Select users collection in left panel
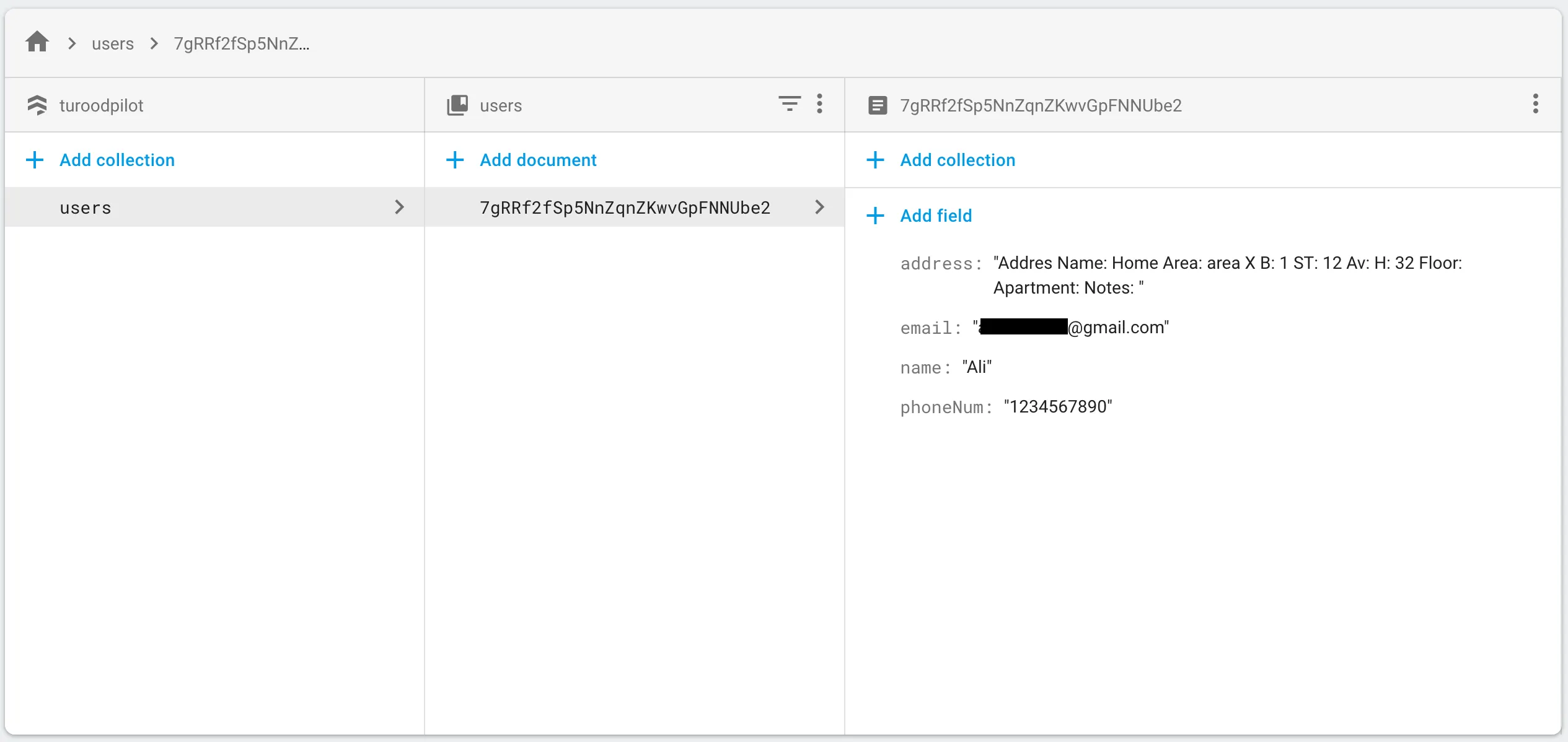1568x742 pixels. (x=86, y=207)
